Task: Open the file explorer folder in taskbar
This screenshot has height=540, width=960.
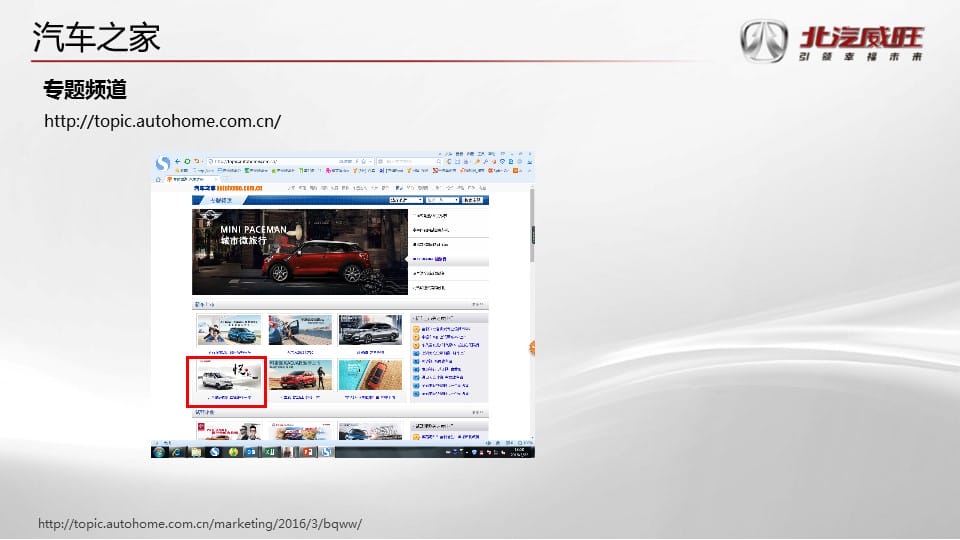Action: [197, 452]
